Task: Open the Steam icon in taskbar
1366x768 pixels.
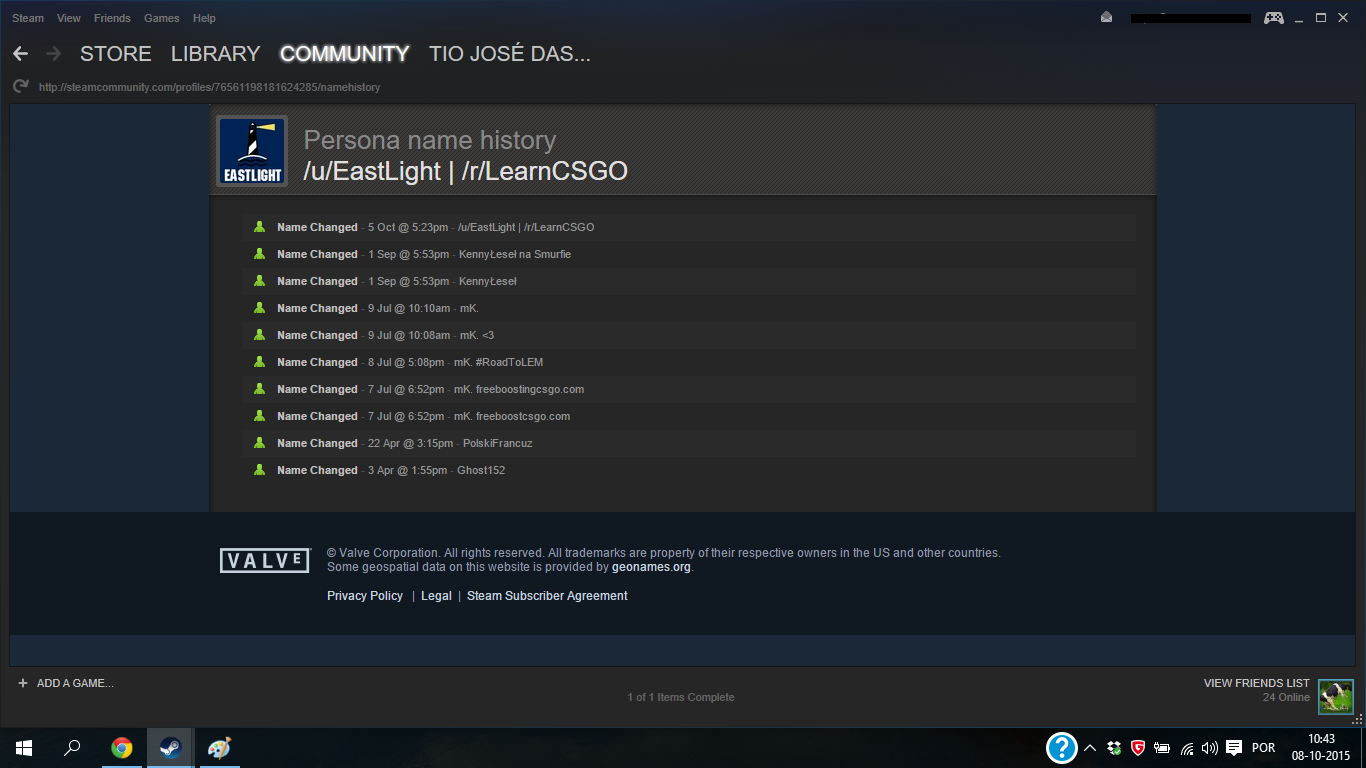Action: coord(170,748)
